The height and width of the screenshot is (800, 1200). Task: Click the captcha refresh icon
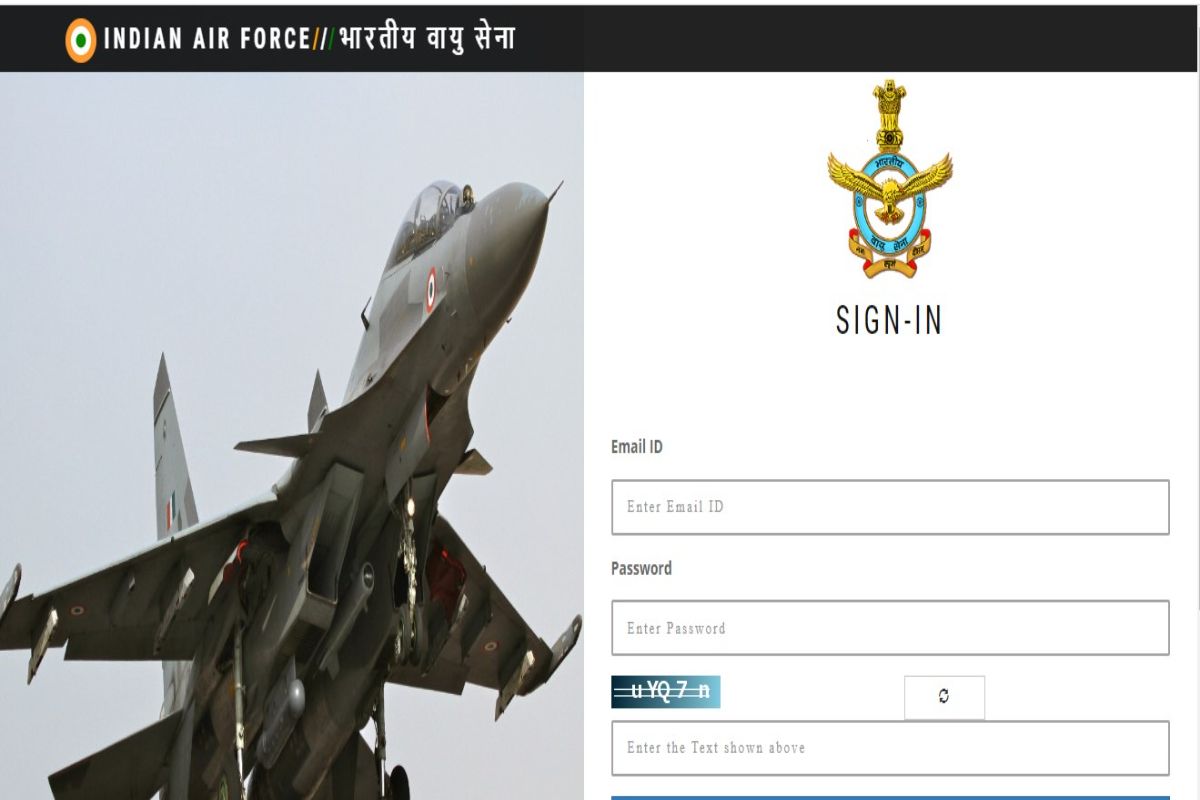pyautogui.click(x=944, y=697)
